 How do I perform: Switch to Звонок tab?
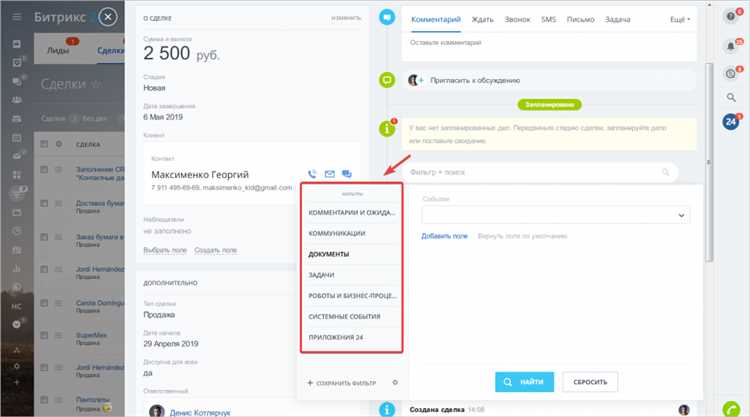point(517,19)
